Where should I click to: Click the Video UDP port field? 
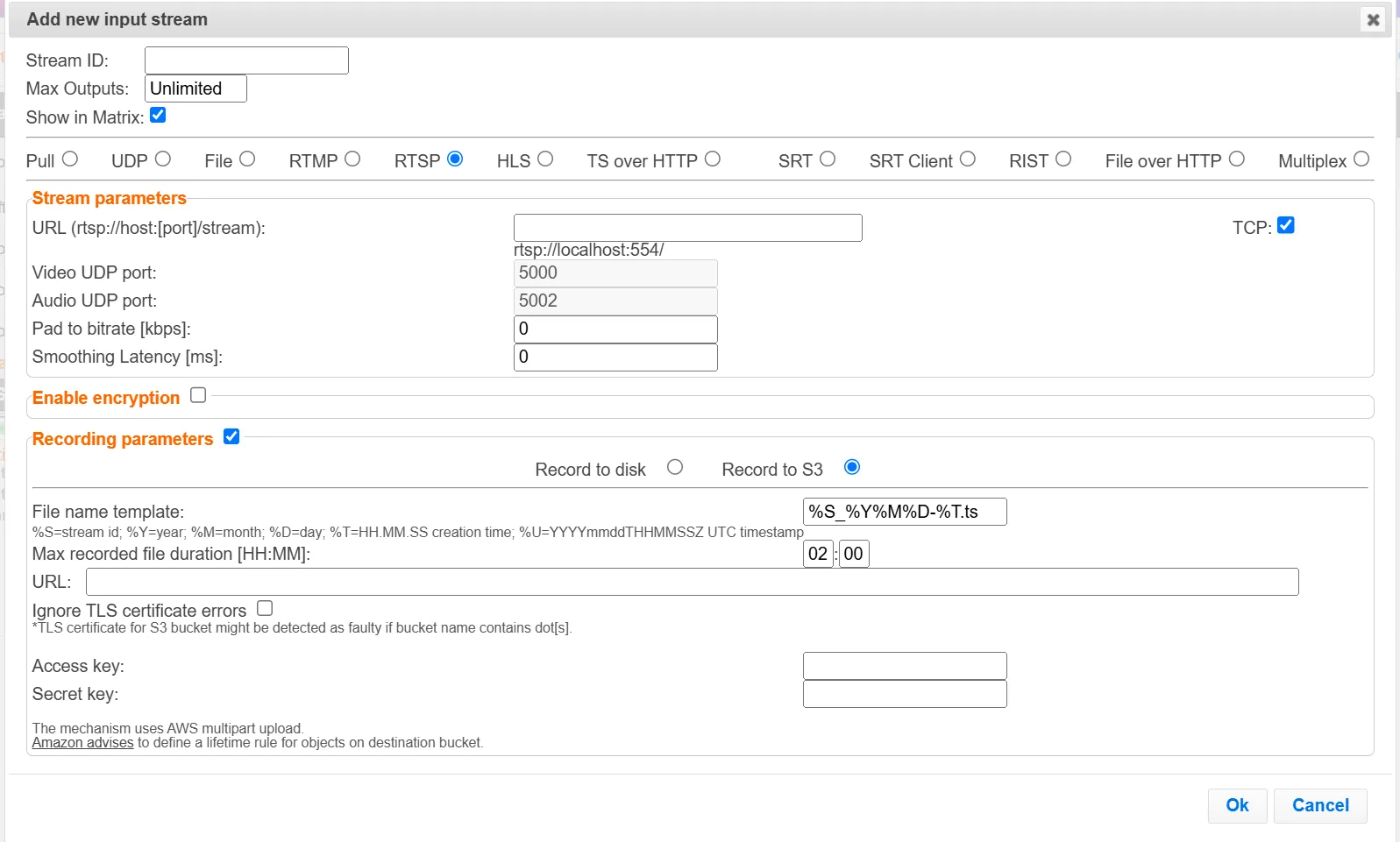(x=615, y=272)
